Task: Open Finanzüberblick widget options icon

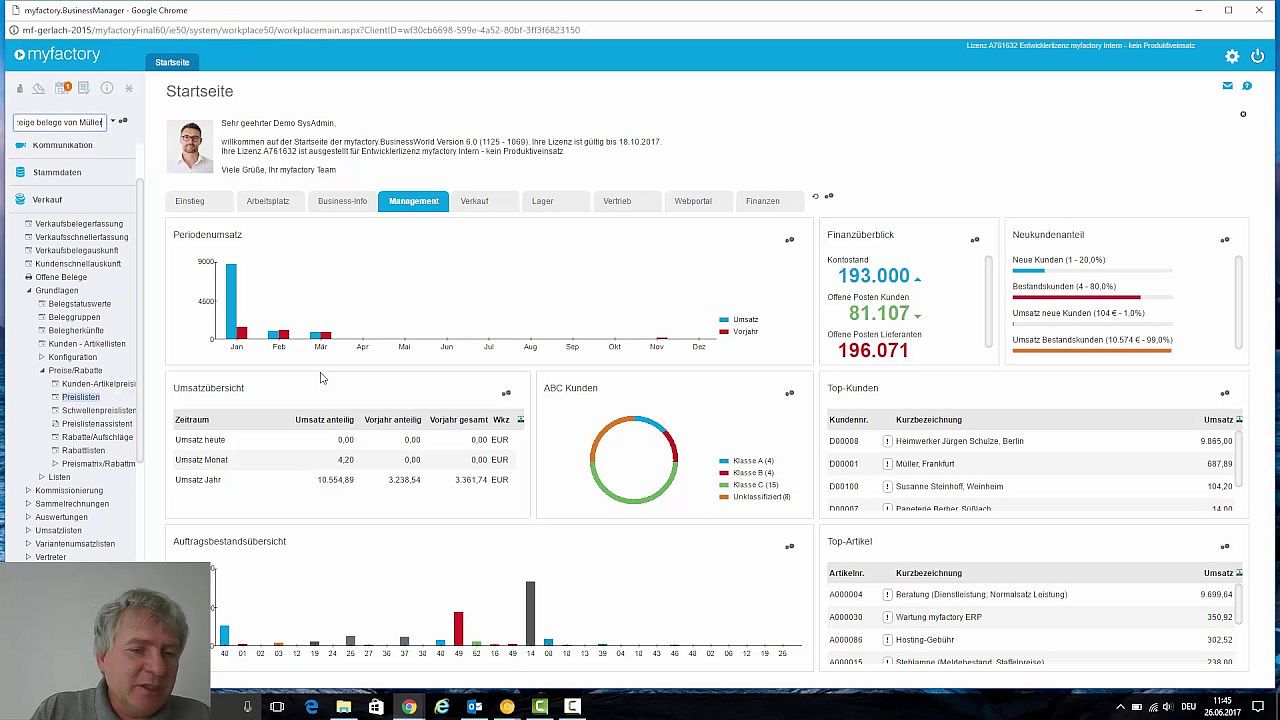Action: coord(974,240)
